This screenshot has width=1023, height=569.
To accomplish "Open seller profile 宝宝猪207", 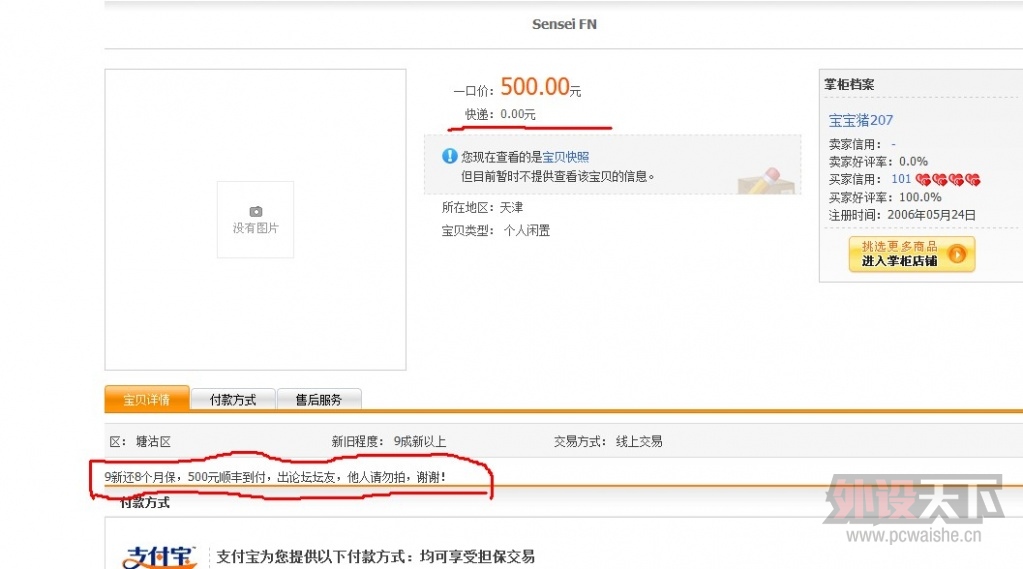I will click(x=861, y=120).
